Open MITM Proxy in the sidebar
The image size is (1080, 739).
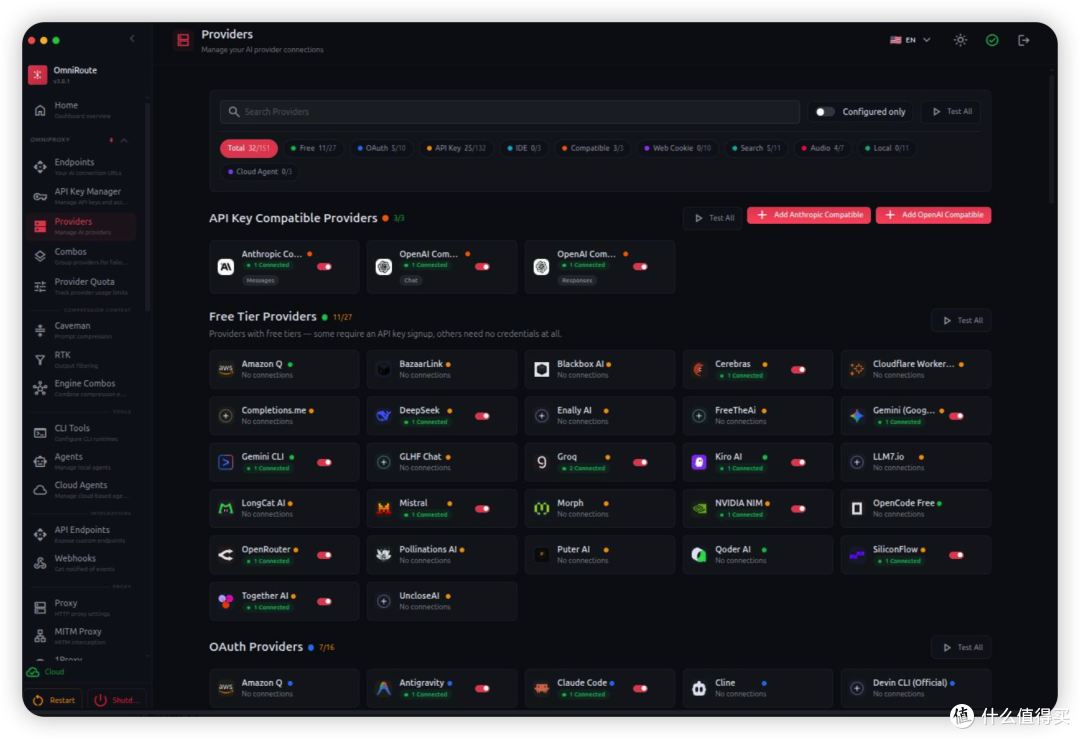click(x=83, y=636)
